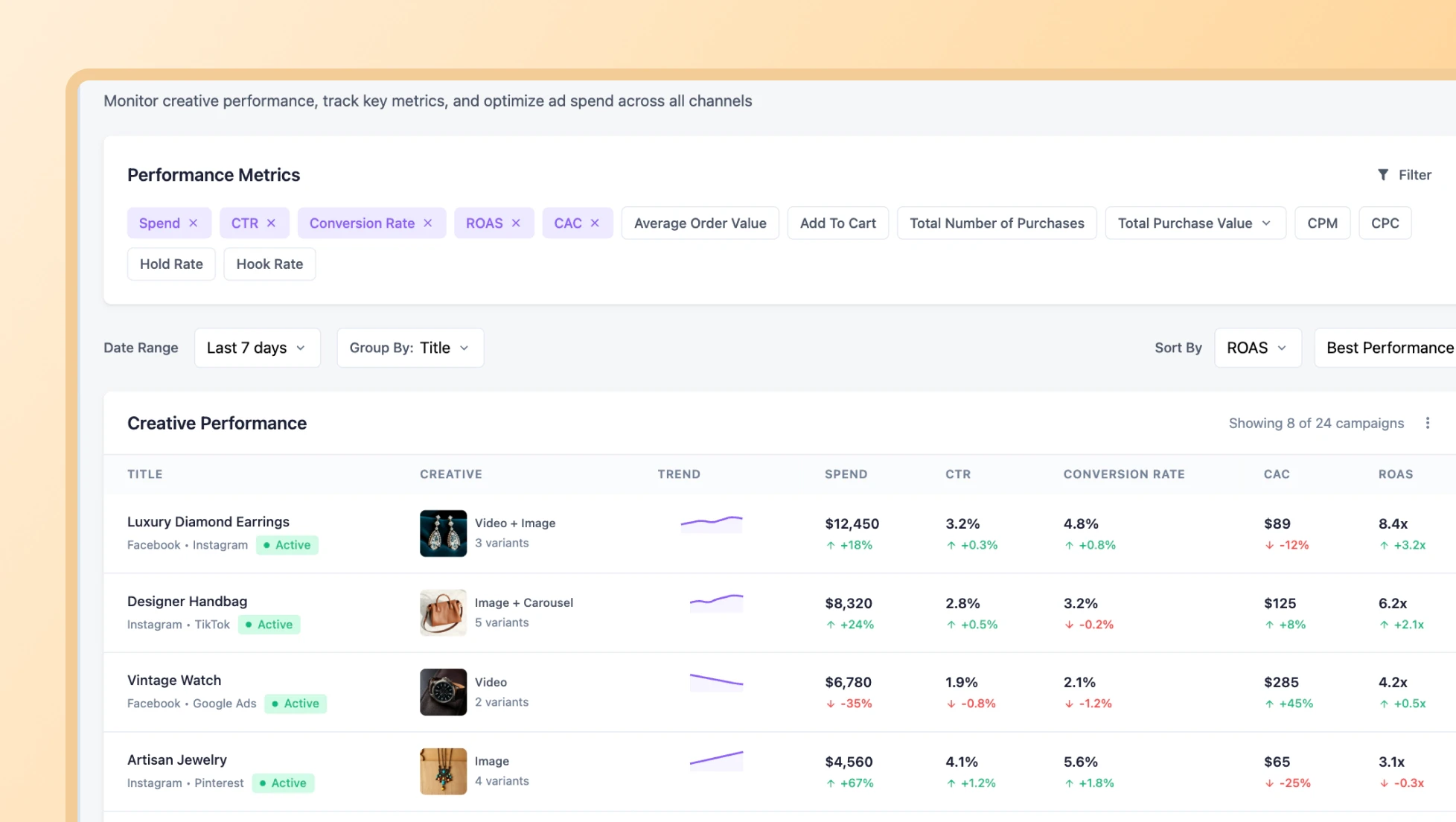Sort by the SPEND column header
The image size is (1456, 822).
(x=846, y=474)
